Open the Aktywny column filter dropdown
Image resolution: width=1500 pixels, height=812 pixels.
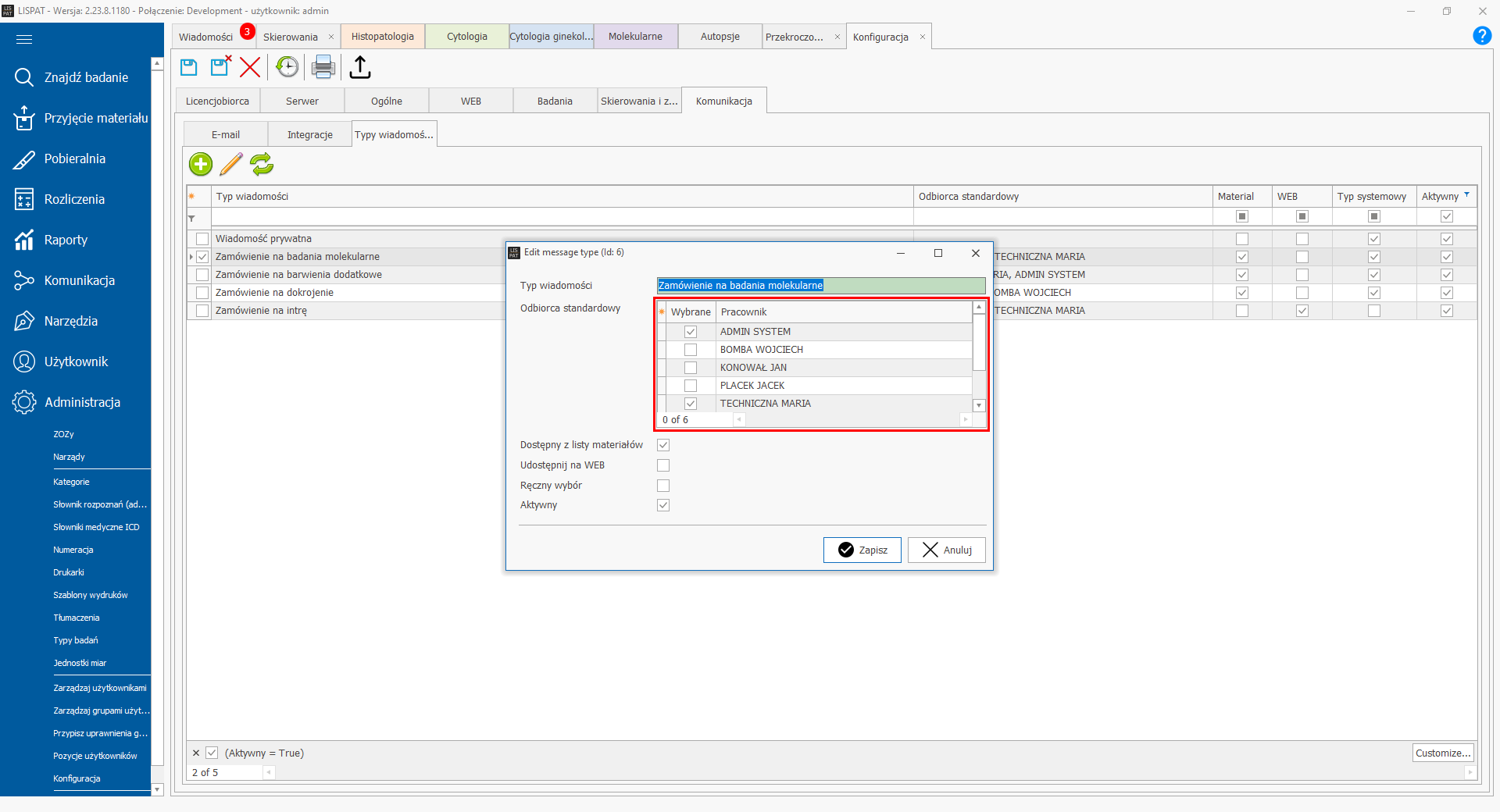[x=1466, y=195]
